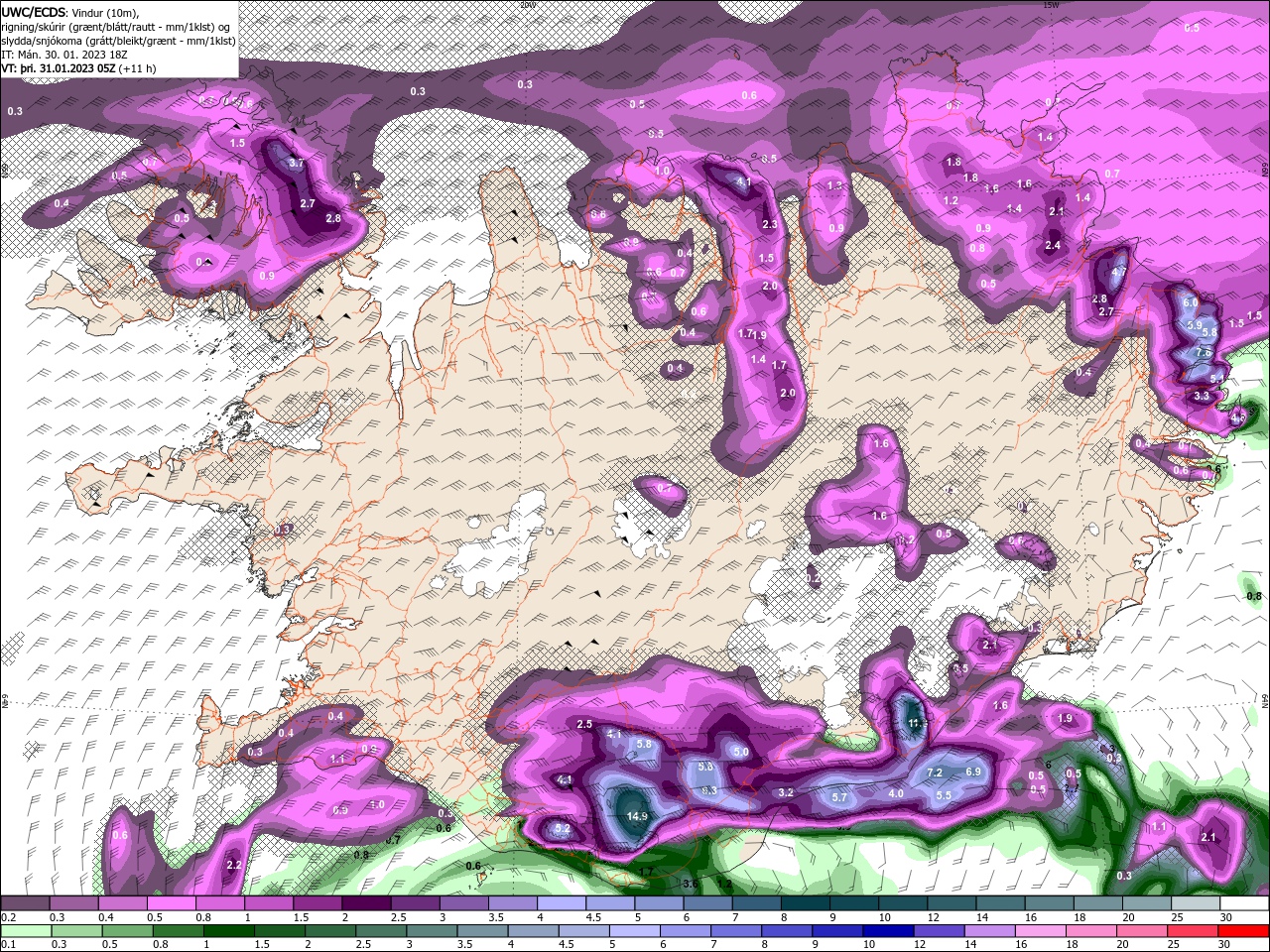The image size is (1270, 952).
Task: Click the 14.9 precipitation maximum value
Action: 637,816
